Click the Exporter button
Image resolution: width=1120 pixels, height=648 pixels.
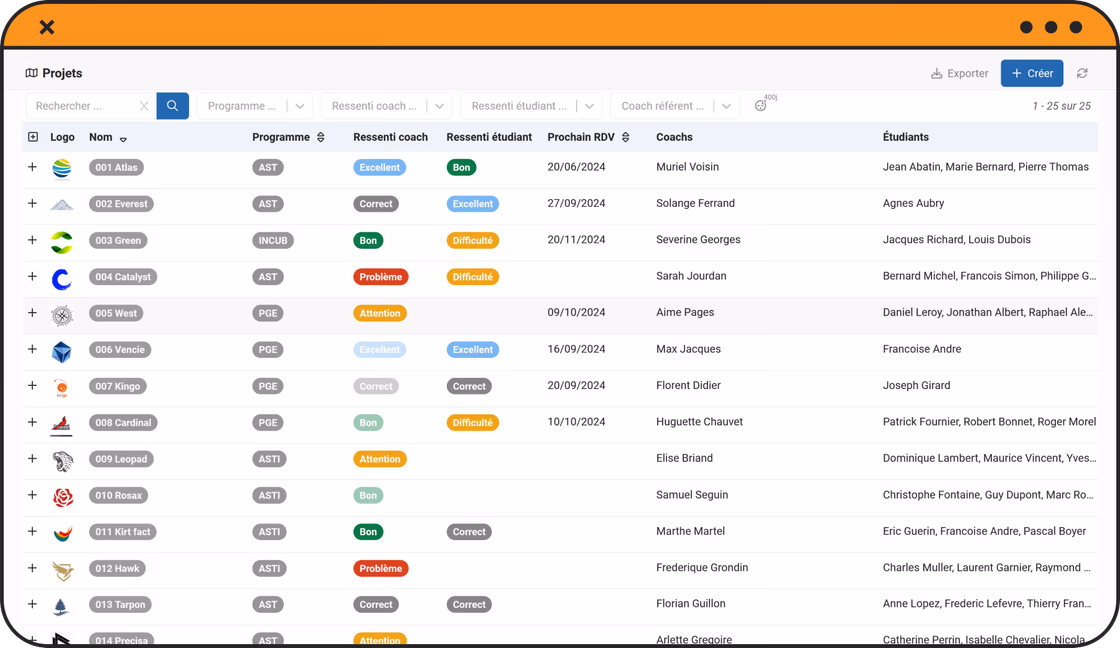tap(959, 73)
